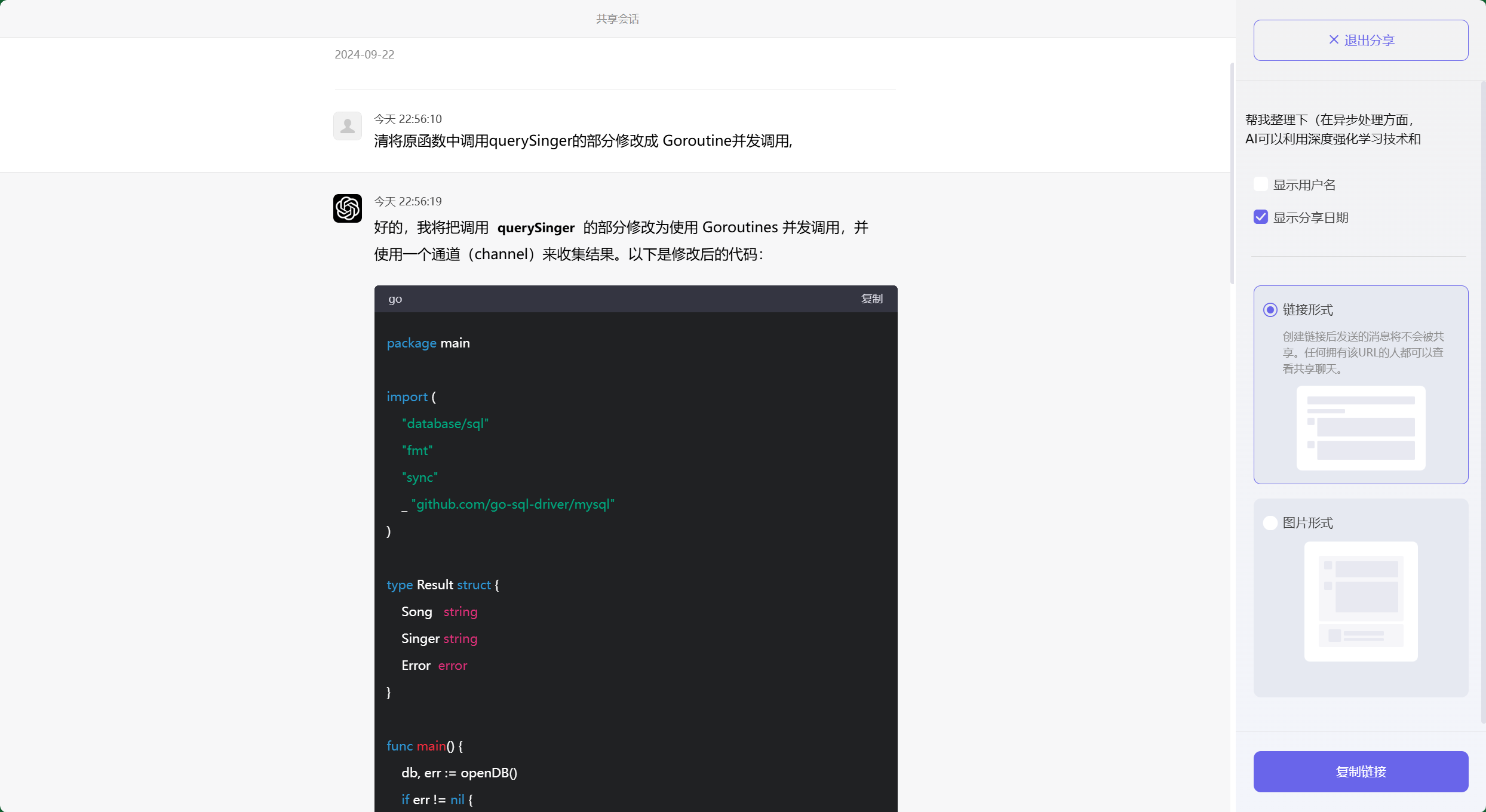Click the 2024-09-22 date label

point(364,54)
